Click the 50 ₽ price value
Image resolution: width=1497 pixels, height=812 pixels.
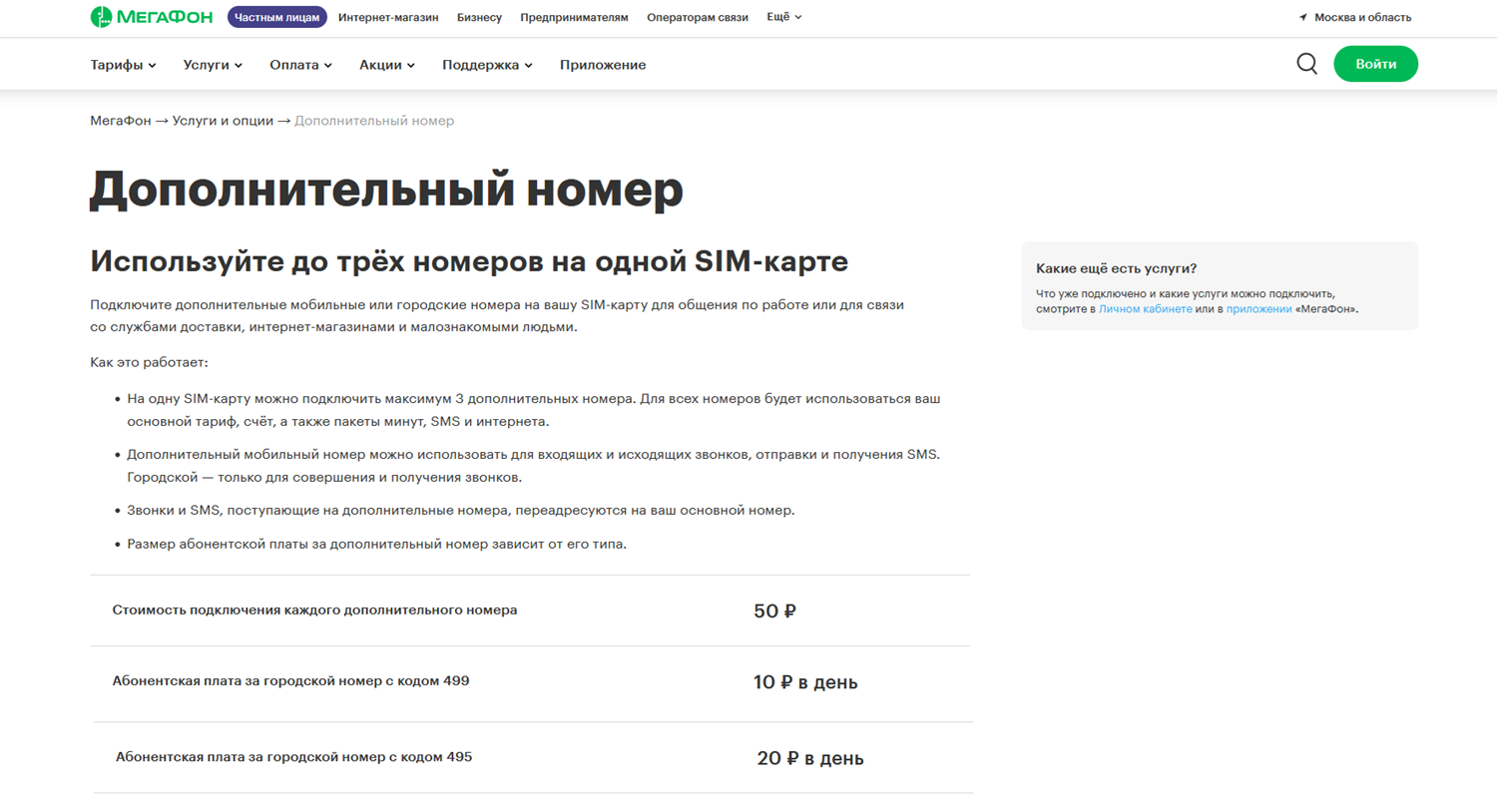coord(774,610)
